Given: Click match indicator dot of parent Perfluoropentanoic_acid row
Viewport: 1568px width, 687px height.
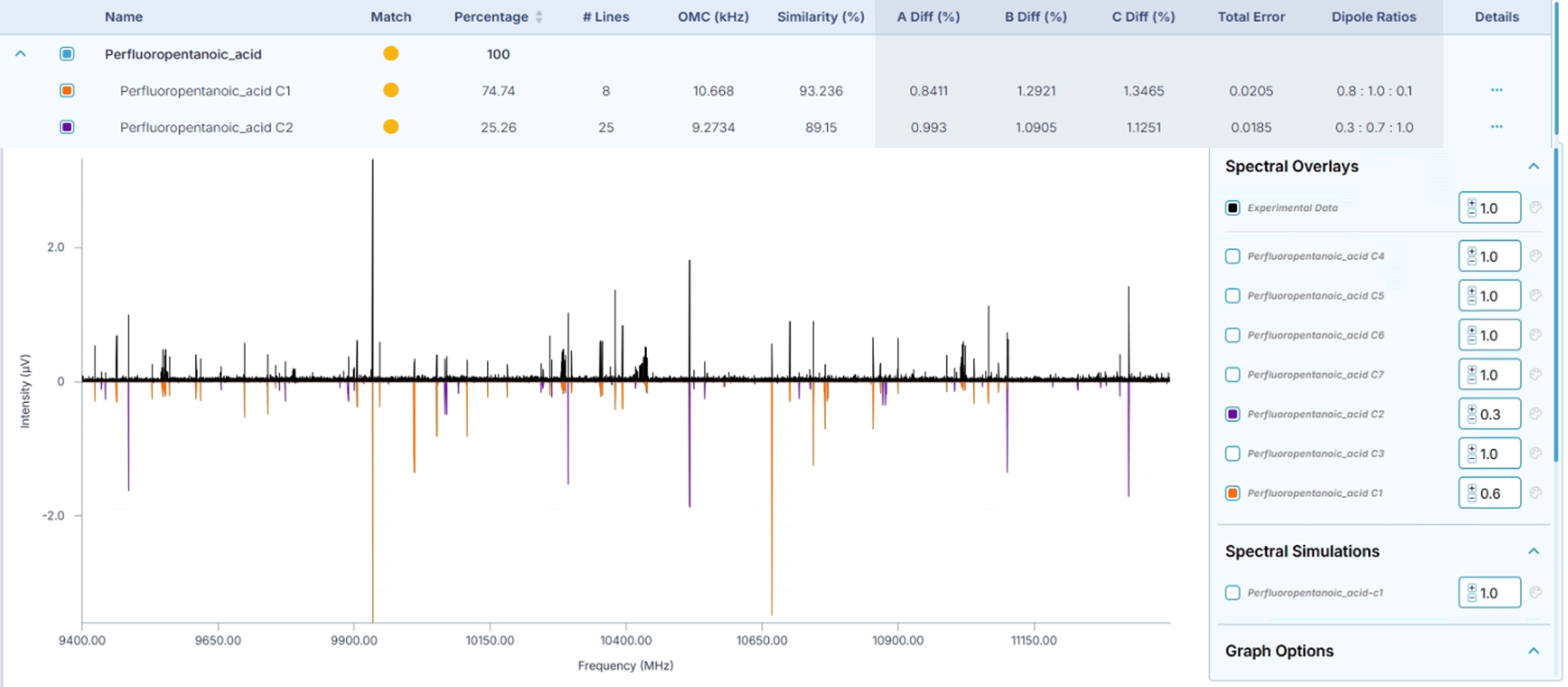Looking at the screenshot, I should tap(390, 53).
